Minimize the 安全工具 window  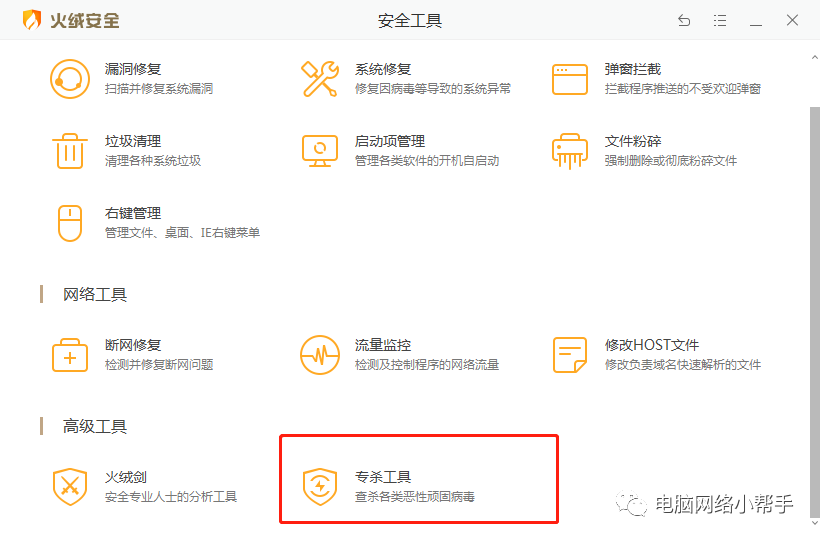tap(756, 24)
